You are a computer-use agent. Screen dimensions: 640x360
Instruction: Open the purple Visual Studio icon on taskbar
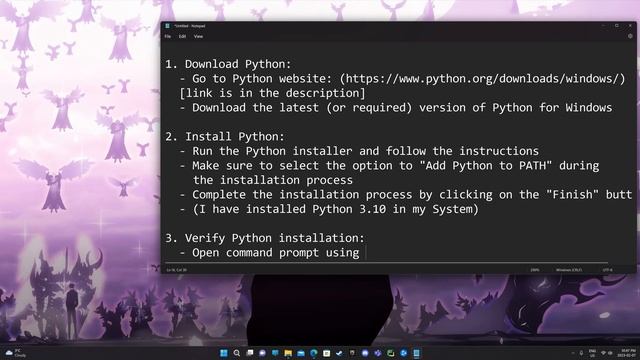pos(378,353)
